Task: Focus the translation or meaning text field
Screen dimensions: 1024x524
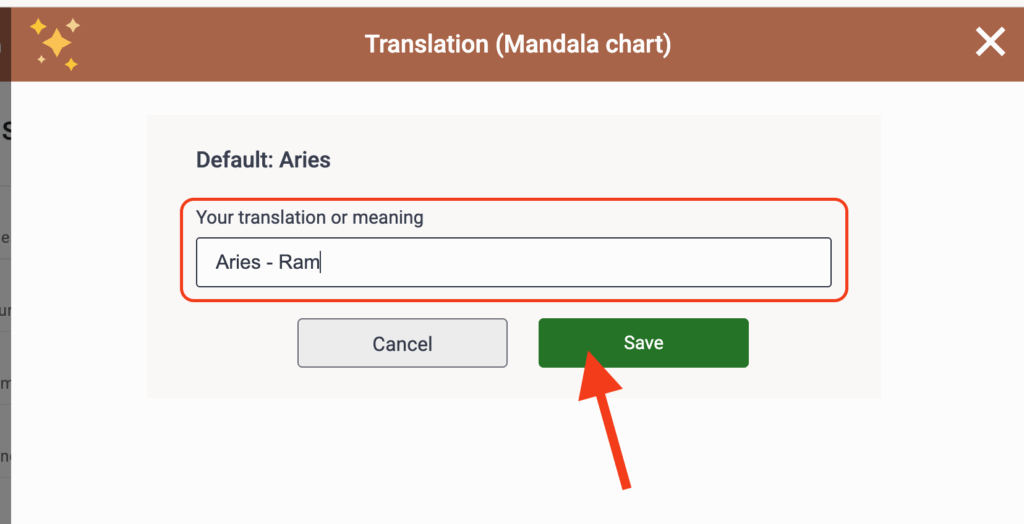Action: coord(513,262)
